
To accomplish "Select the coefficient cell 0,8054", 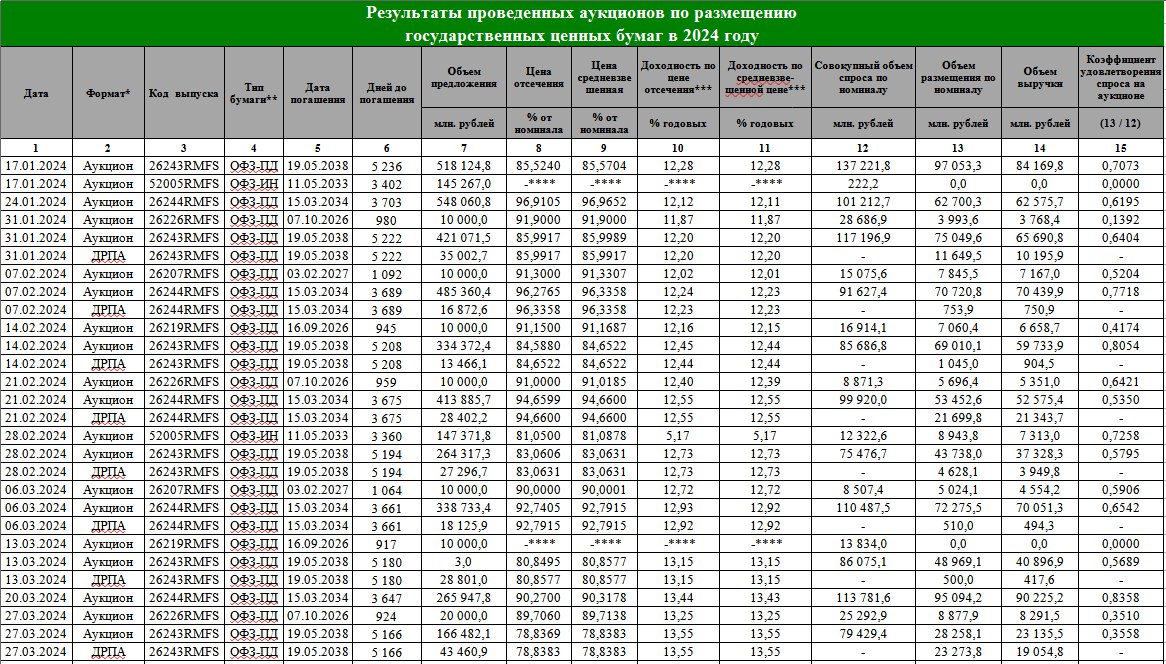I will pyautogui.click(x=1122, y=346).
